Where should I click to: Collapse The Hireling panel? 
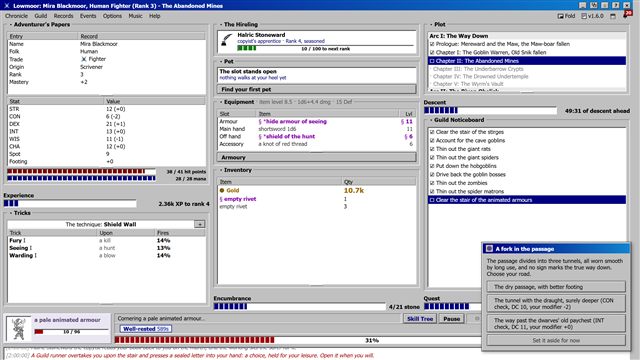pyautogui.click(x=220, y=24)
